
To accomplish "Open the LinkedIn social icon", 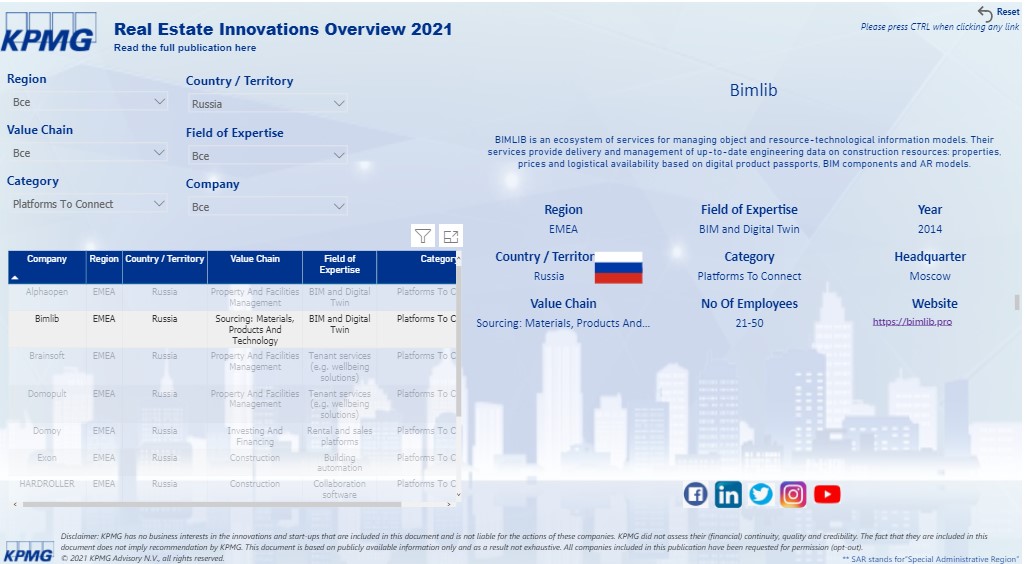I will 728,494.
